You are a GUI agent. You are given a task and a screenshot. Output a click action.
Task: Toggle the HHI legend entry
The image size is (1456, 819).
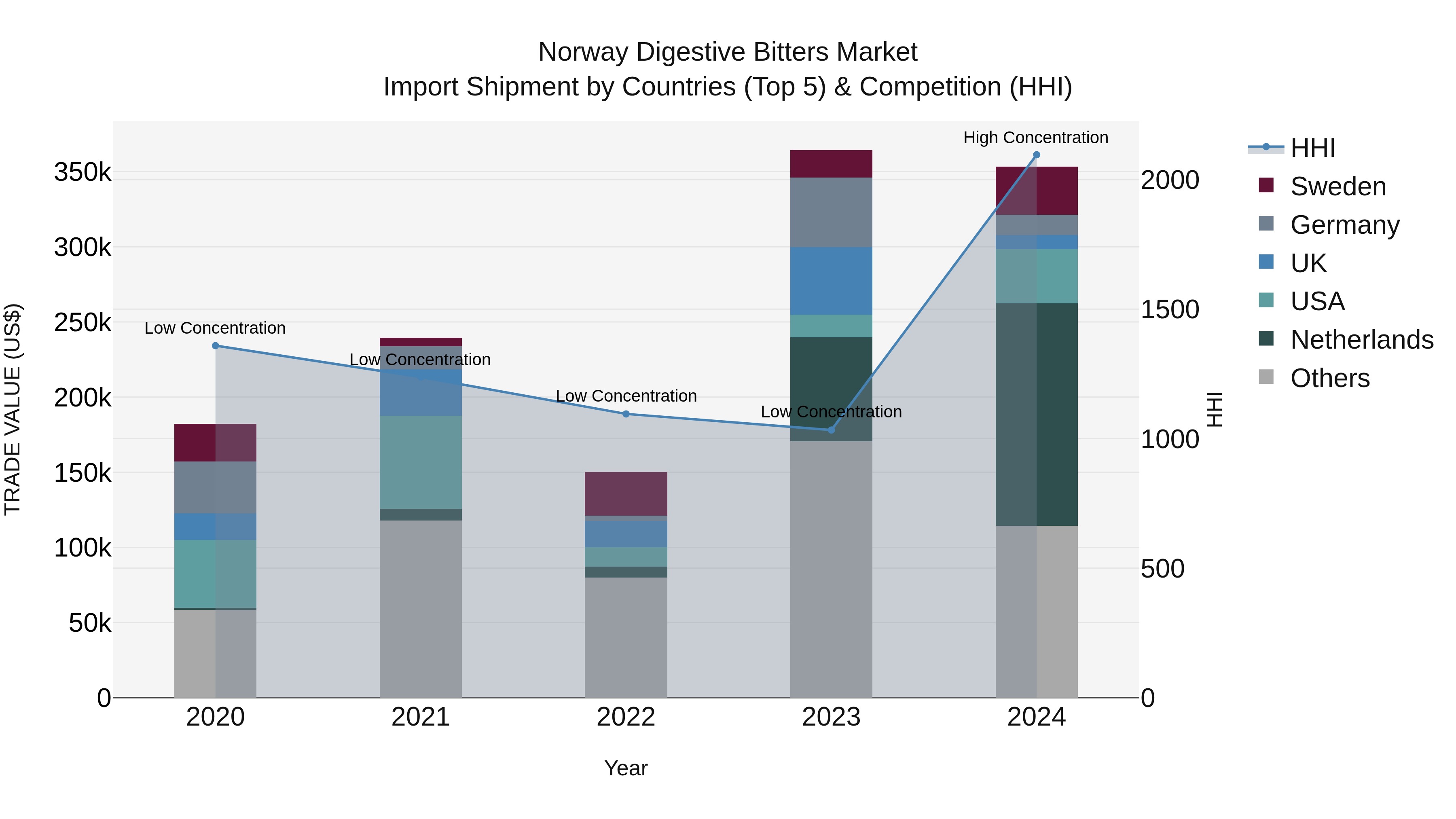1292,148
